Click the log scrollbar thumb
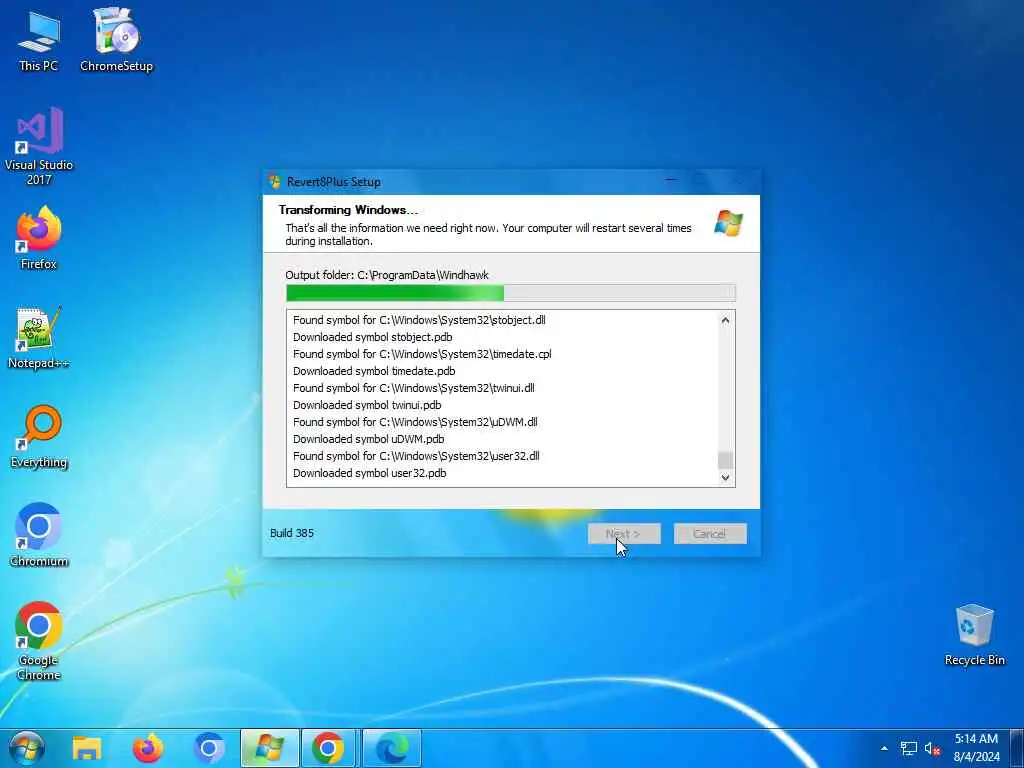 coord(725,460)
